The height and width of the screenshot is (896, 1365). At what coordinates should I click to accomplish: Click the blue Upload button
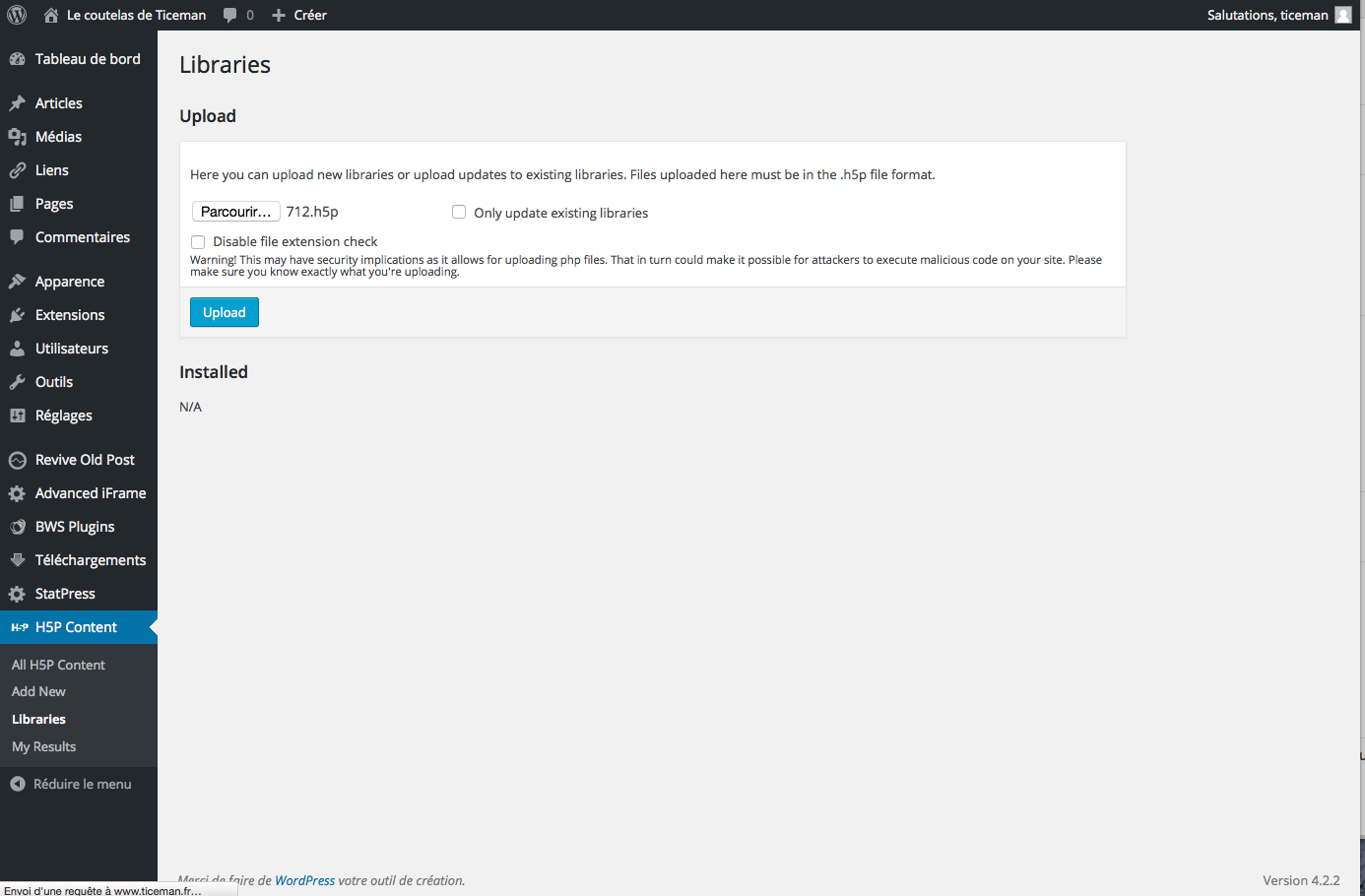click(x=225, y=312)
